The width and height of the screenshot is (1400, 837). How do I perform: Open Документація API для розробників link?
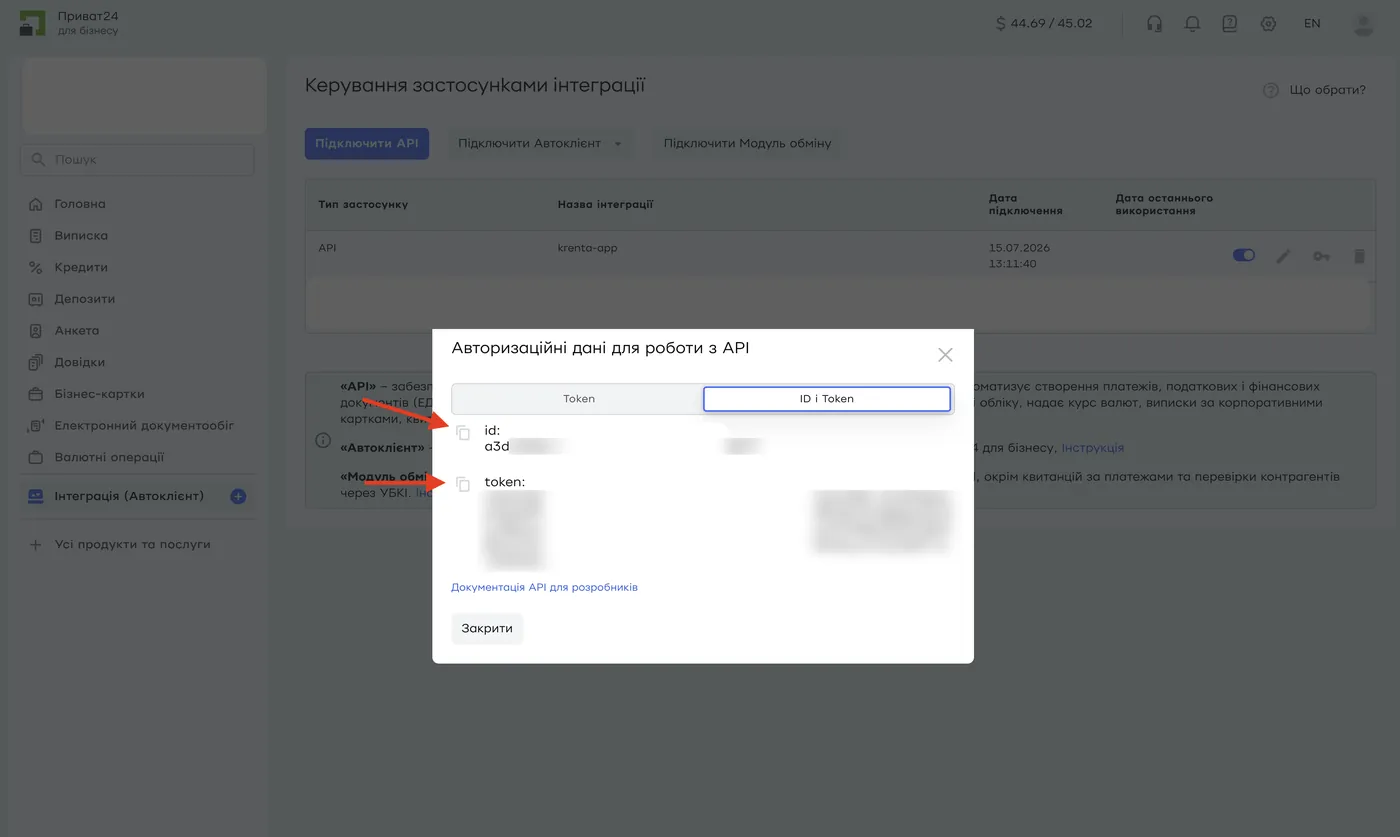pos(544,587)
